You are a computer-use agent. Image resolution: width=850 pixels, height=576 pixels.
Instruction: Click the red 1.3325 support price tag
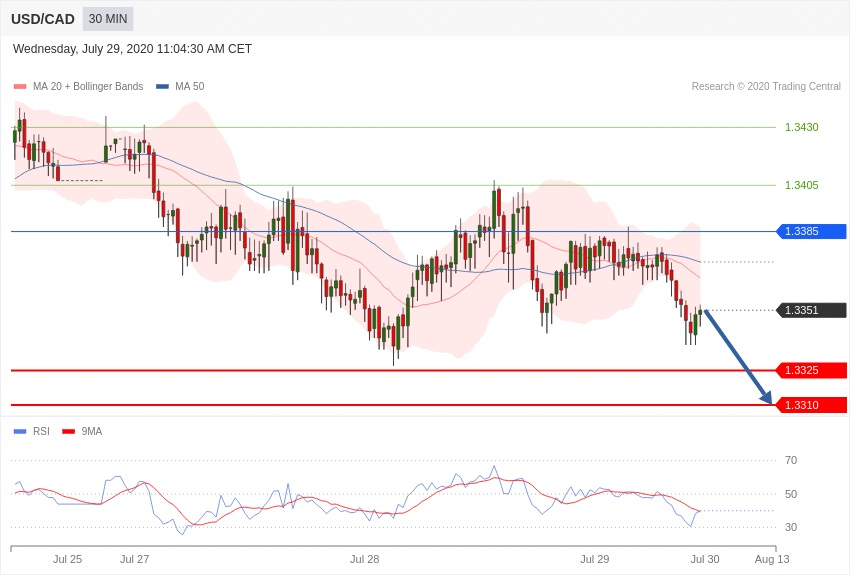click(812, 371)
